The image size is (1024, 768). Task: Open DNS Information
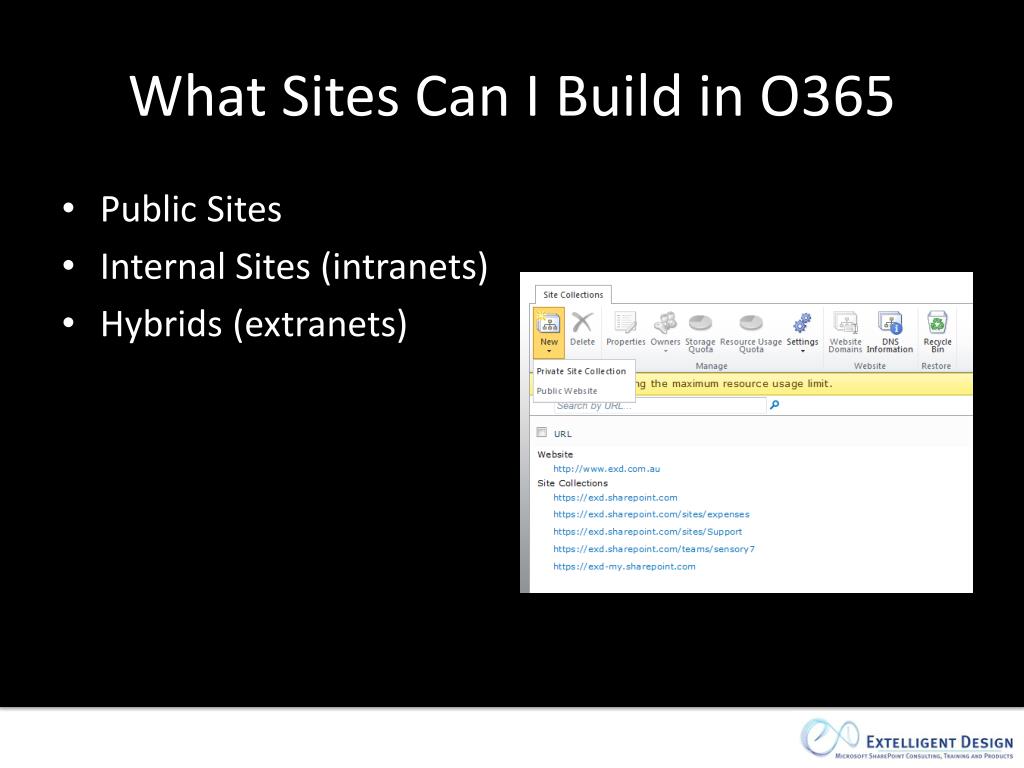tap(890, 332)
